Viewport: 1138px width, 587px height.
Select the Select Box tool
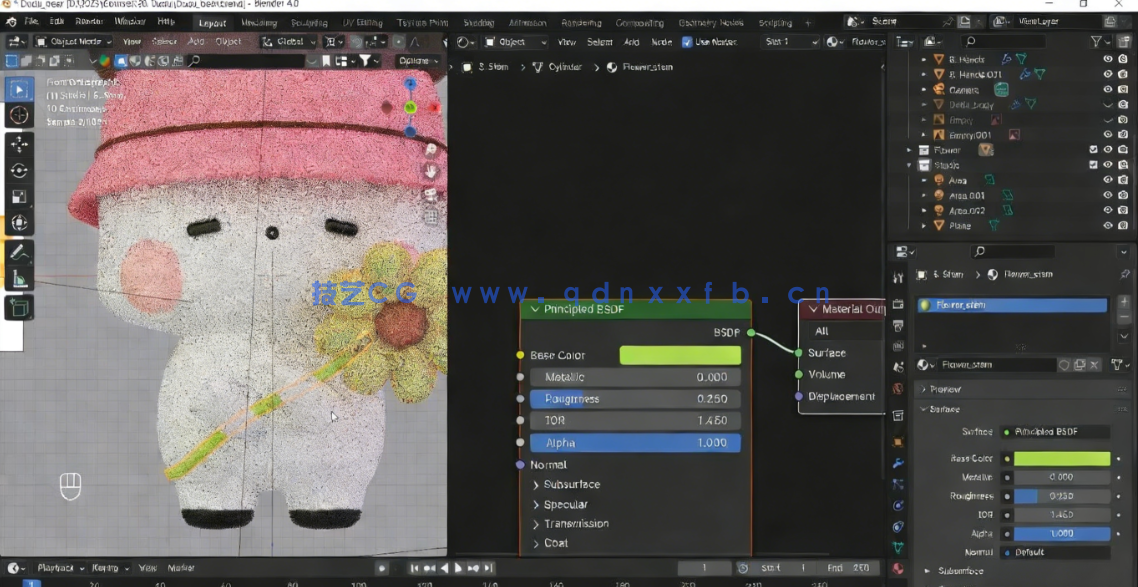tap(18, 90)
